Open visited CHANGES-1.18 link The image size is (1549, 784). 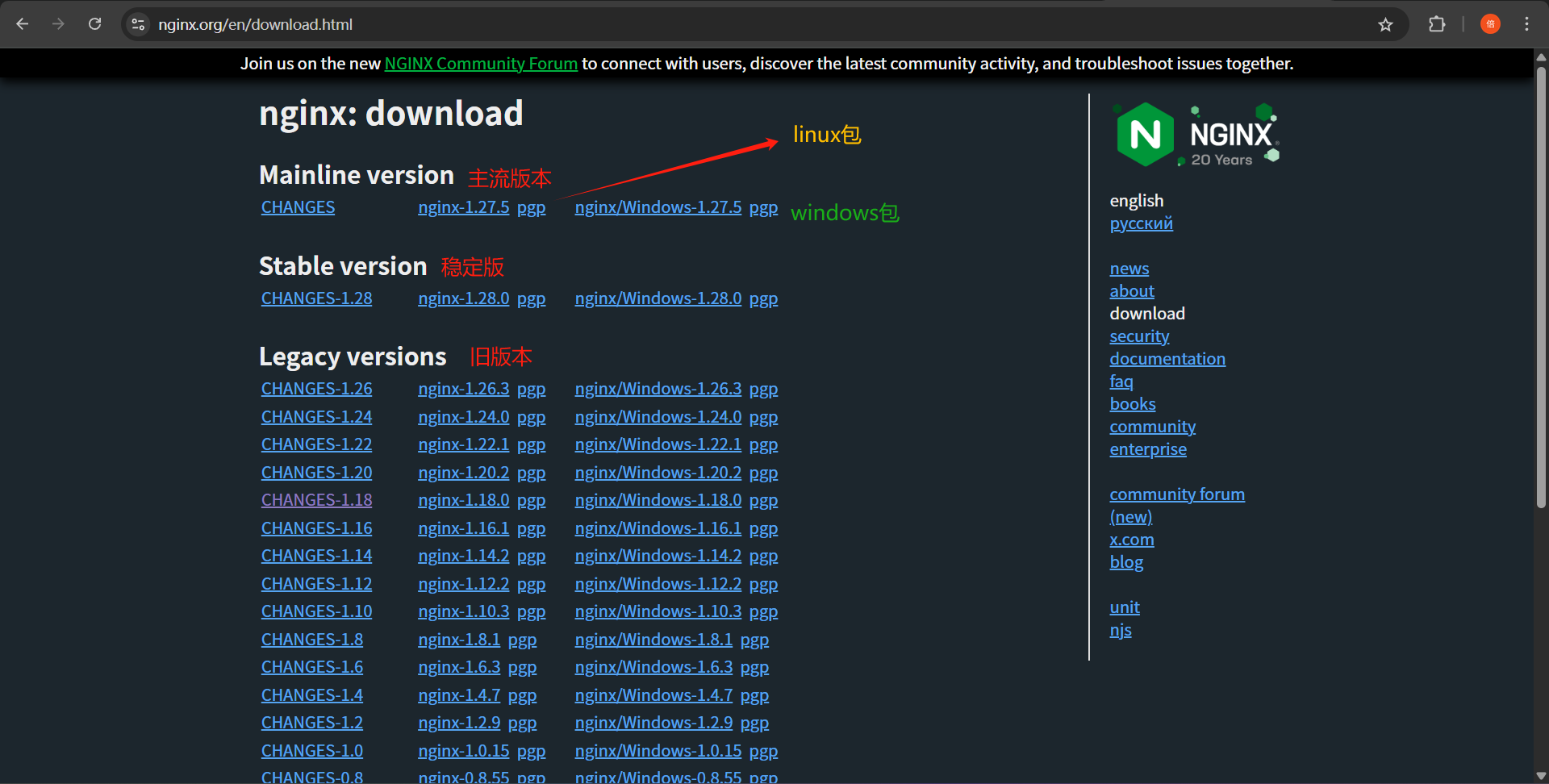pos(317,500)
